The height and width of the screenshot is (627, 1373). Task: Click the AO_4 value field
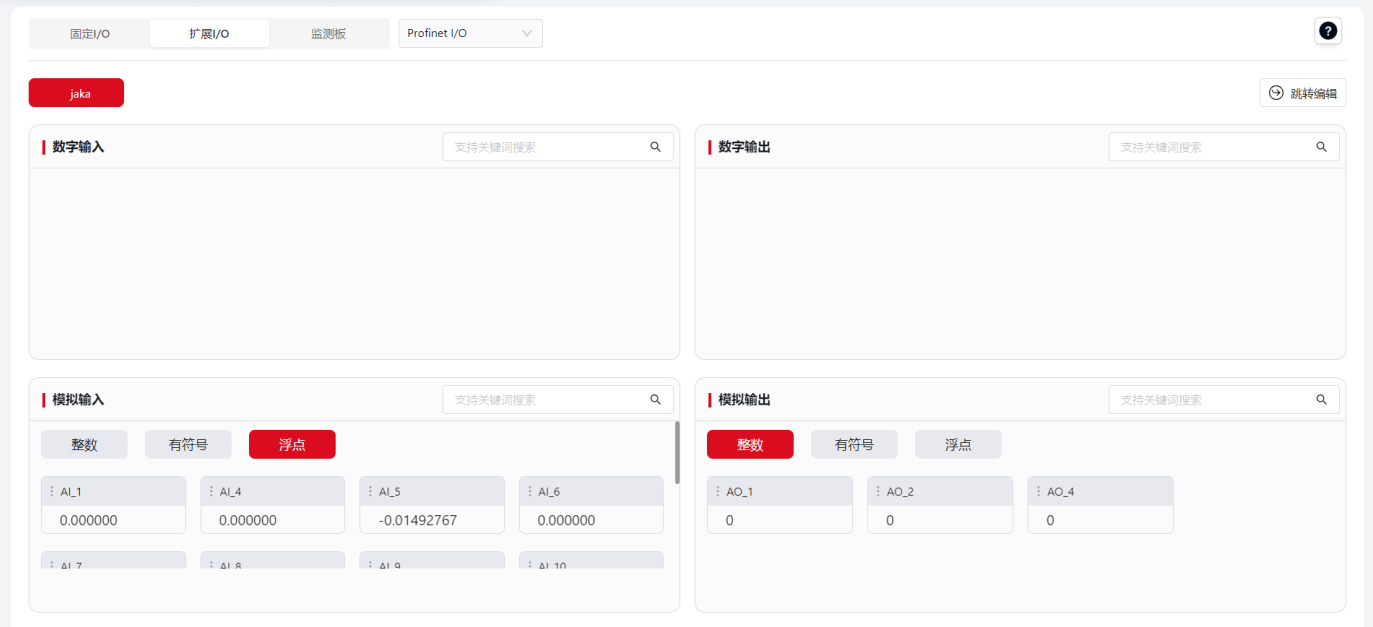click(1100, 520)
